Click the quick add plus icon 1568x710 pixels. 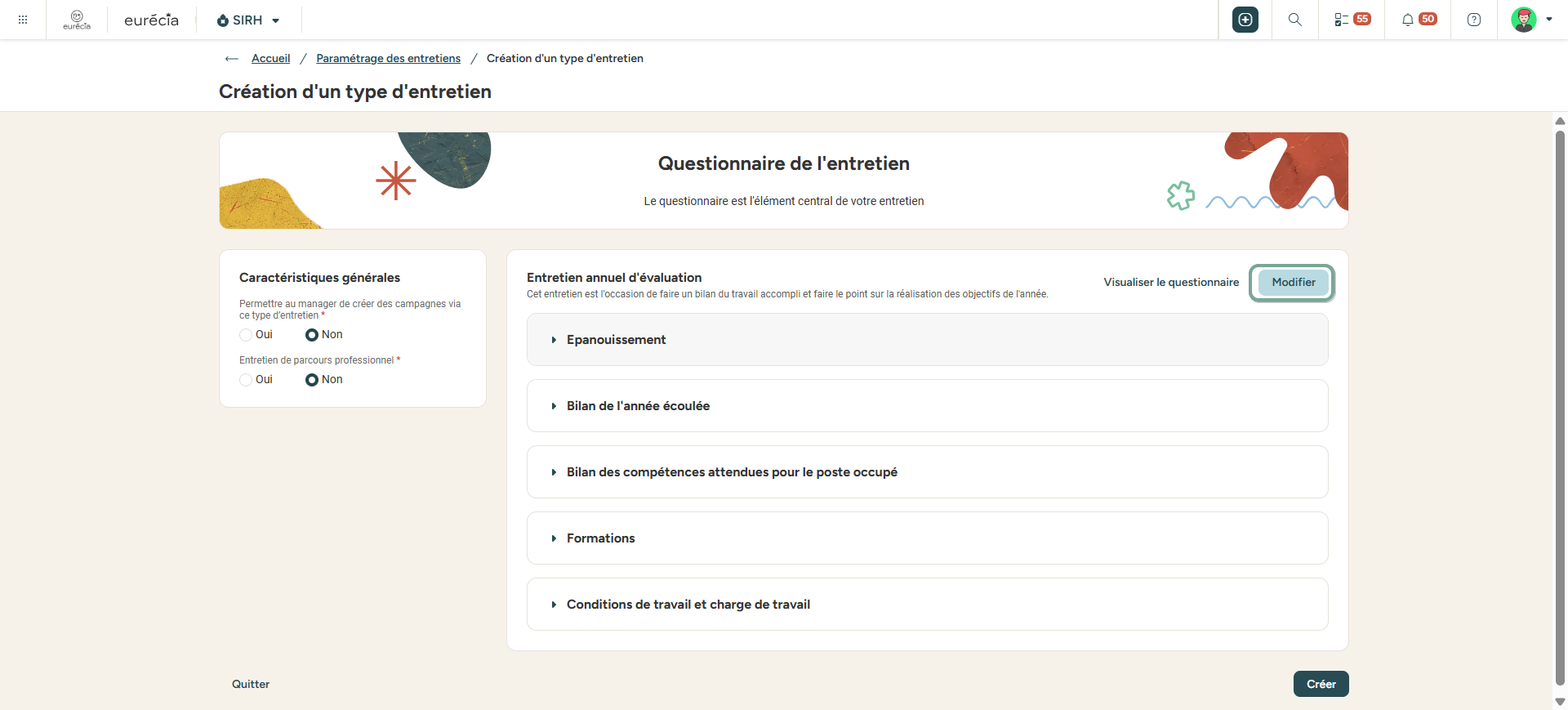(1245, 20)
